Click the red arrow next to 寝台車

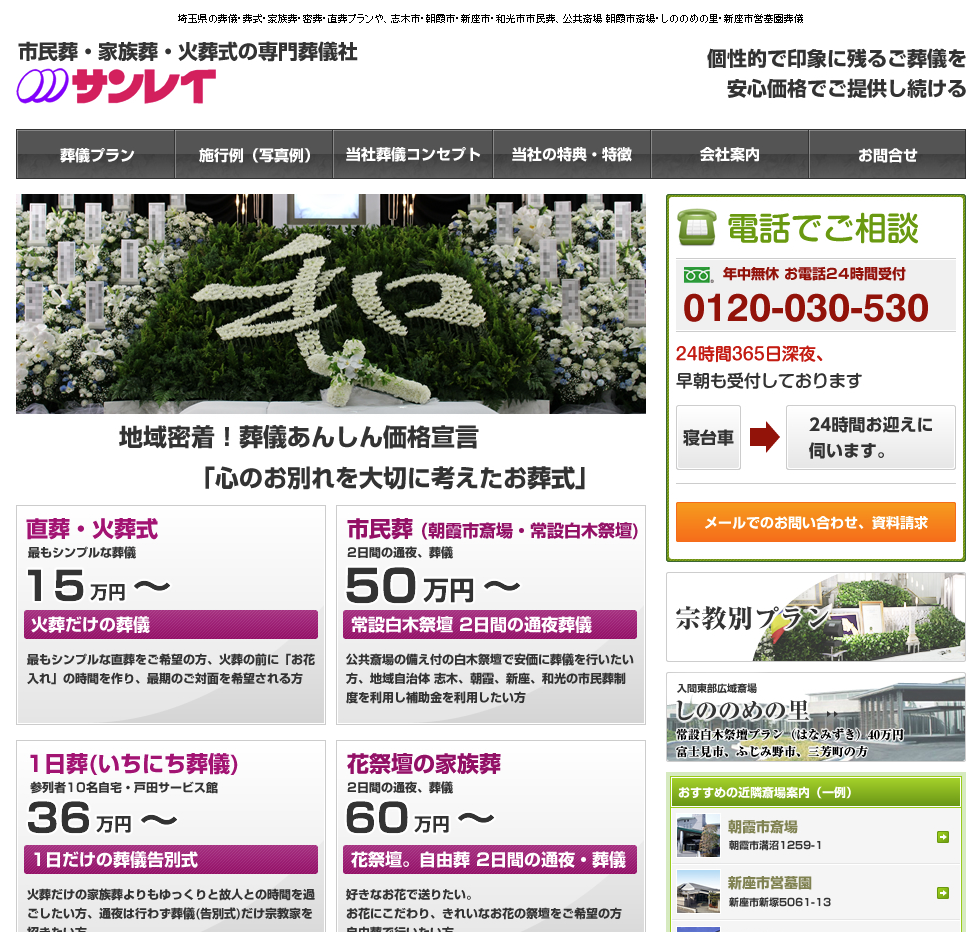(764, 437)
